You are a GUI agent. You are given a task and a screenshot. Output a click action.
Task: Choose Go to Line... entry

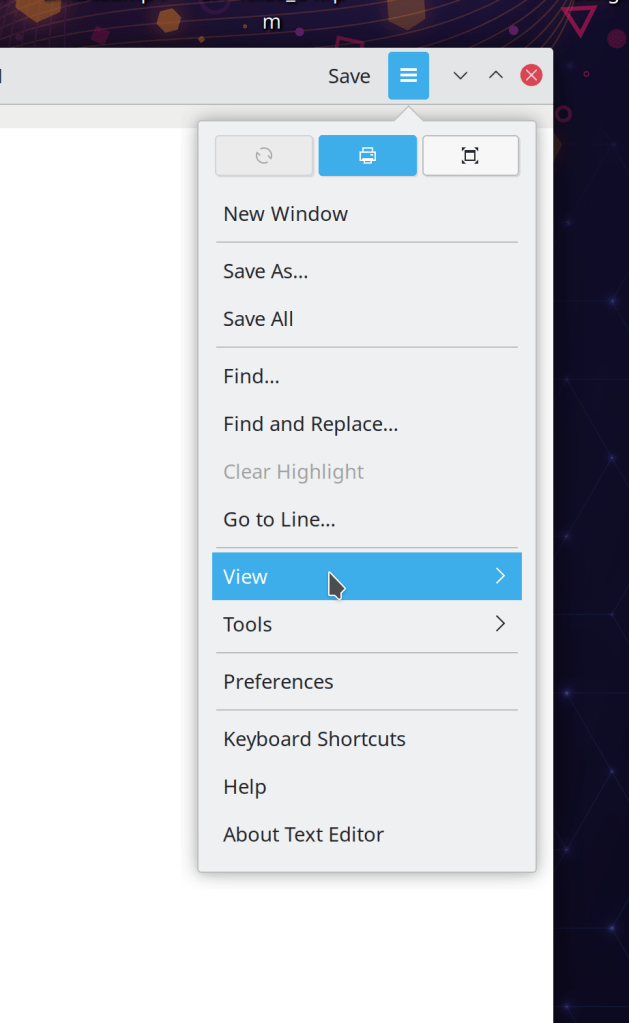(279, 519)
